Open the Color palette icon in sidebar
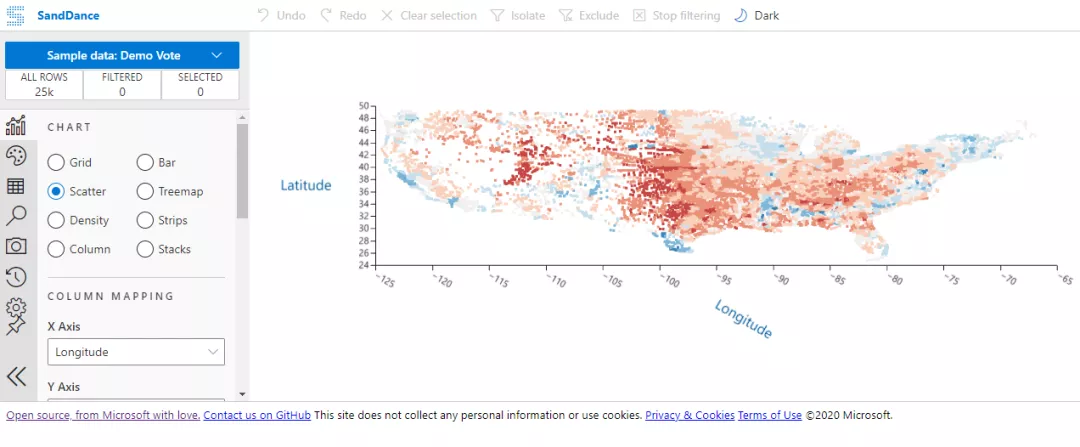The height and width of the screenshot is (447, 1080). (x=16, y=156)
